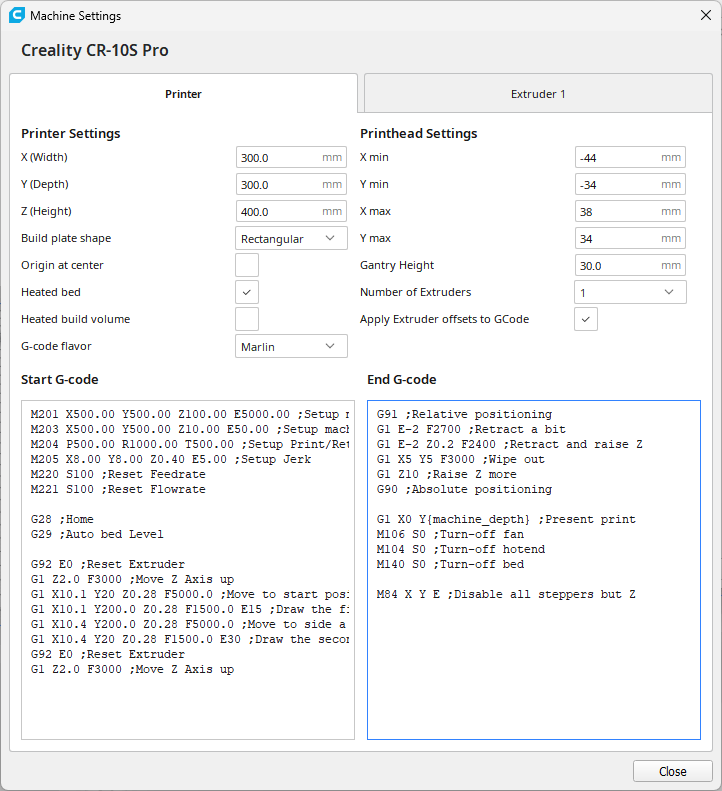Click the M203 line in Start G-code
Viewport: 722px width, 791px height.
(190, 429)
